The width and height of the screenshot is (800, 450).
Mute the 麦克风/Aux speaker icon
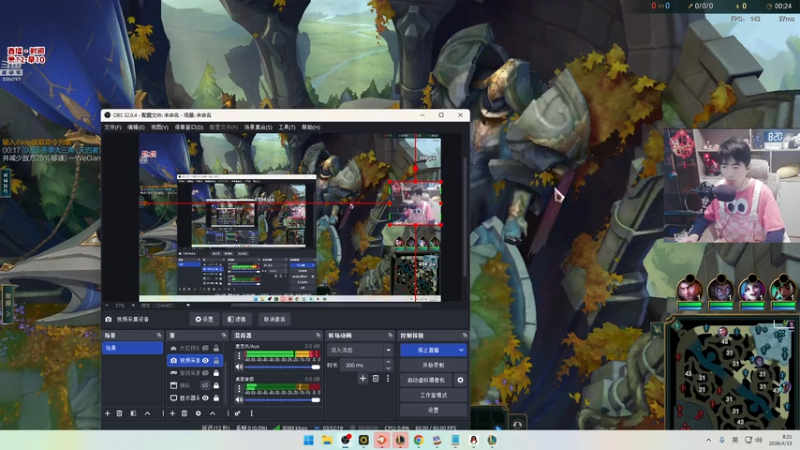click(x=239, y=367)
